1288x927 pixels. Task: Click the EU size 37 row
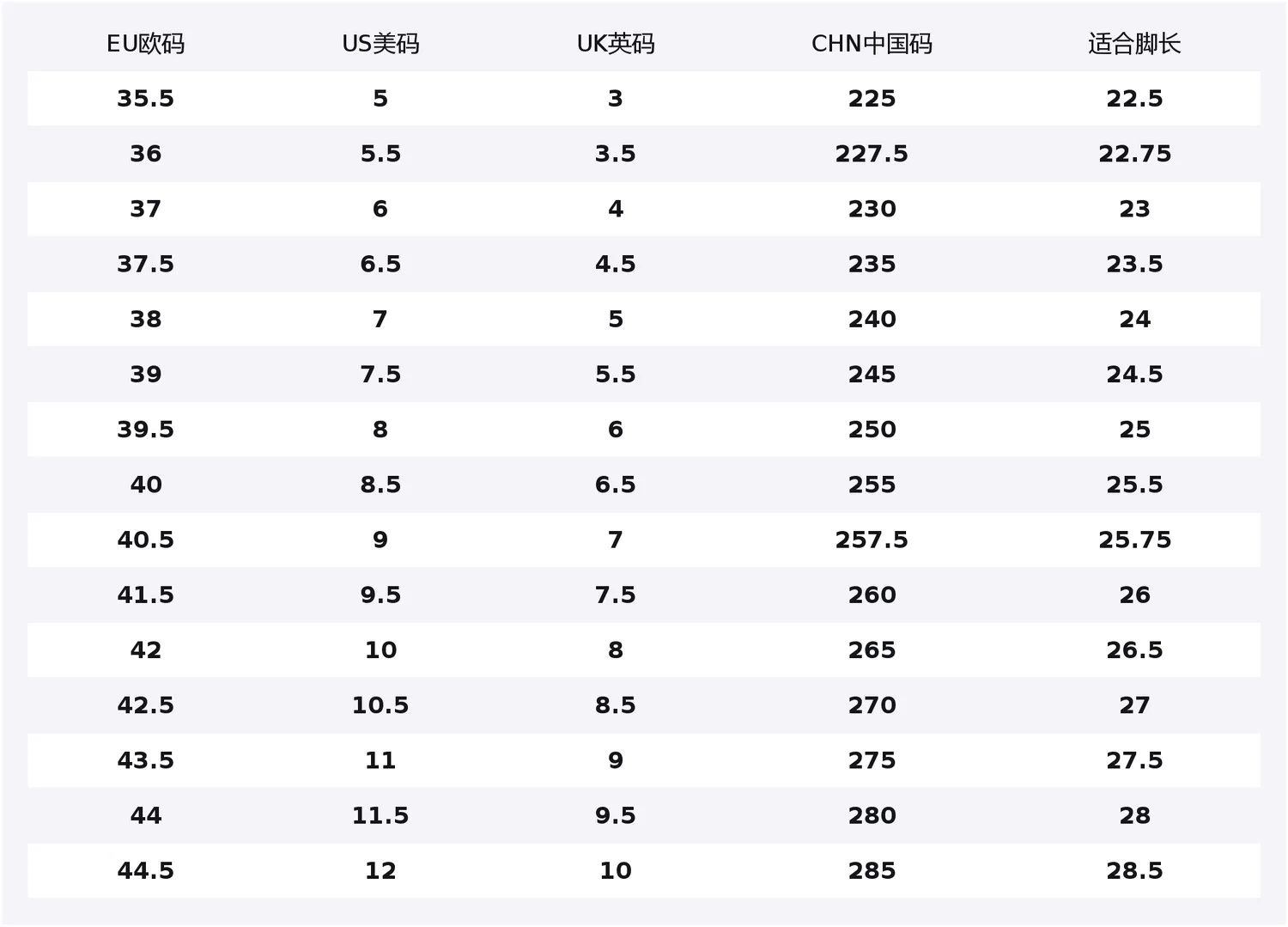tap(644, 209)
